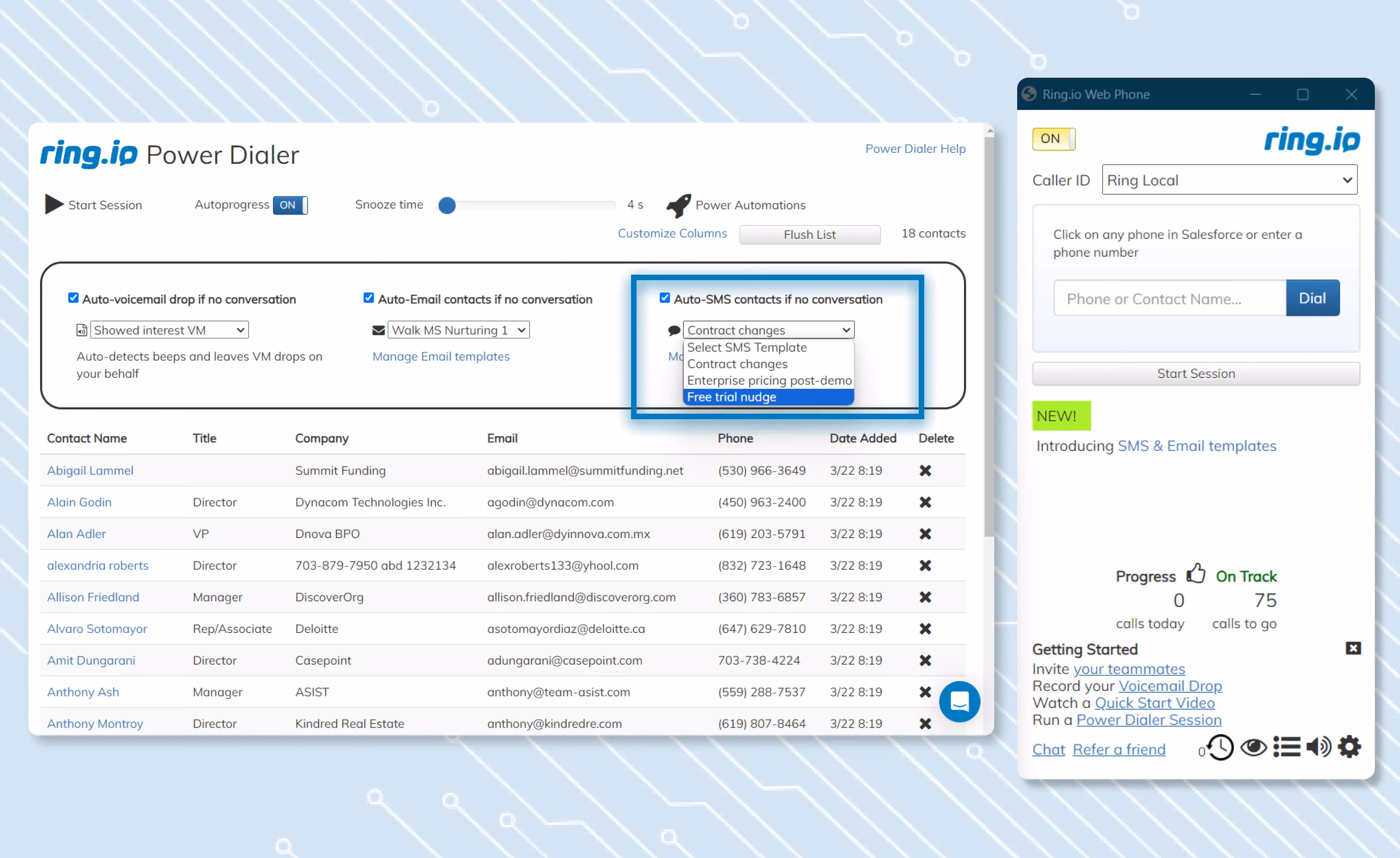Delete Amit Dungarani contact
This screenshot has height=858, width=1400.
[x=925, y=661]
